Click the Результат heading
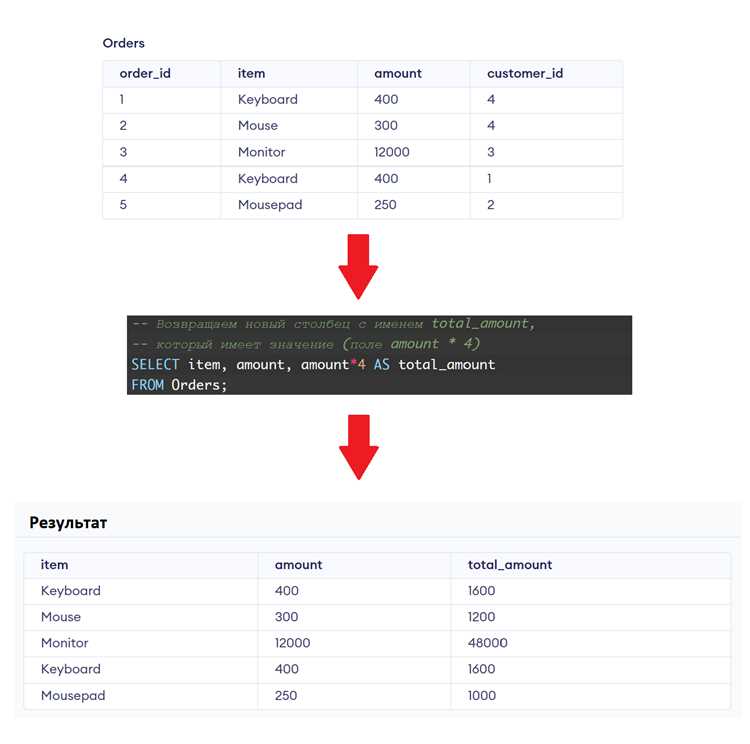 [x=68, y=522]
